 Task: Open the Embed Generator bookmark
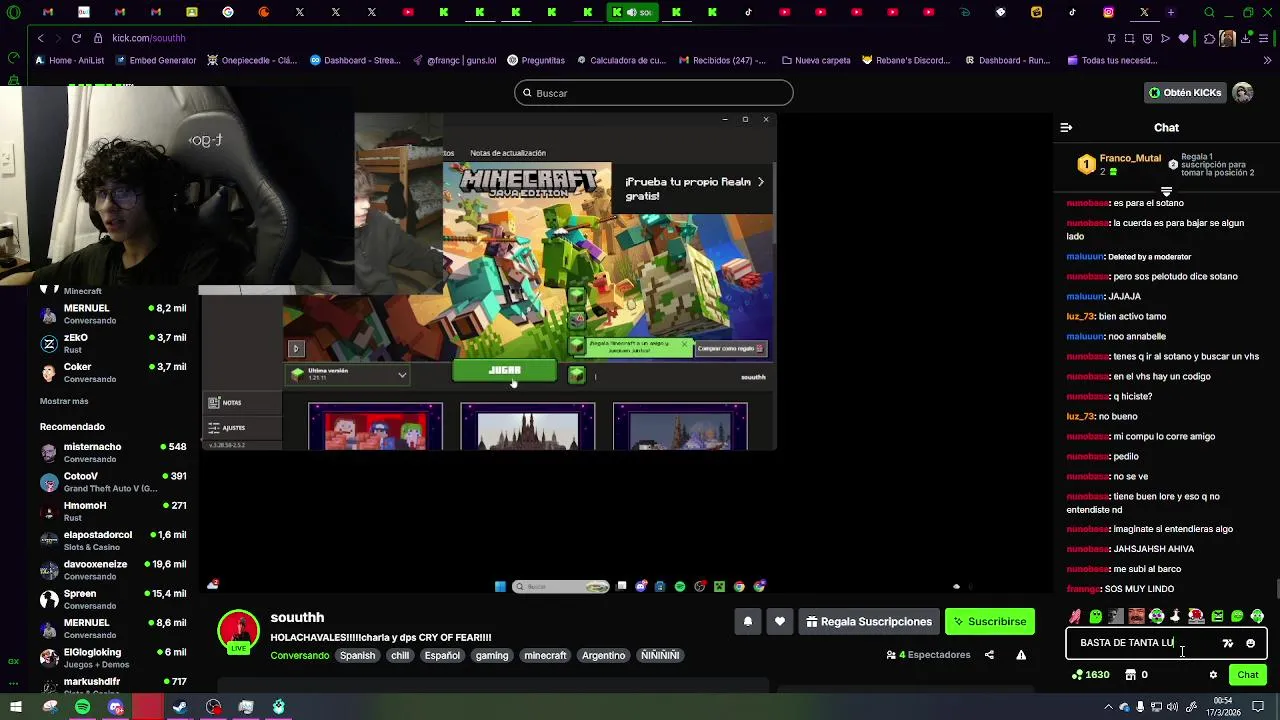[156, 60]
